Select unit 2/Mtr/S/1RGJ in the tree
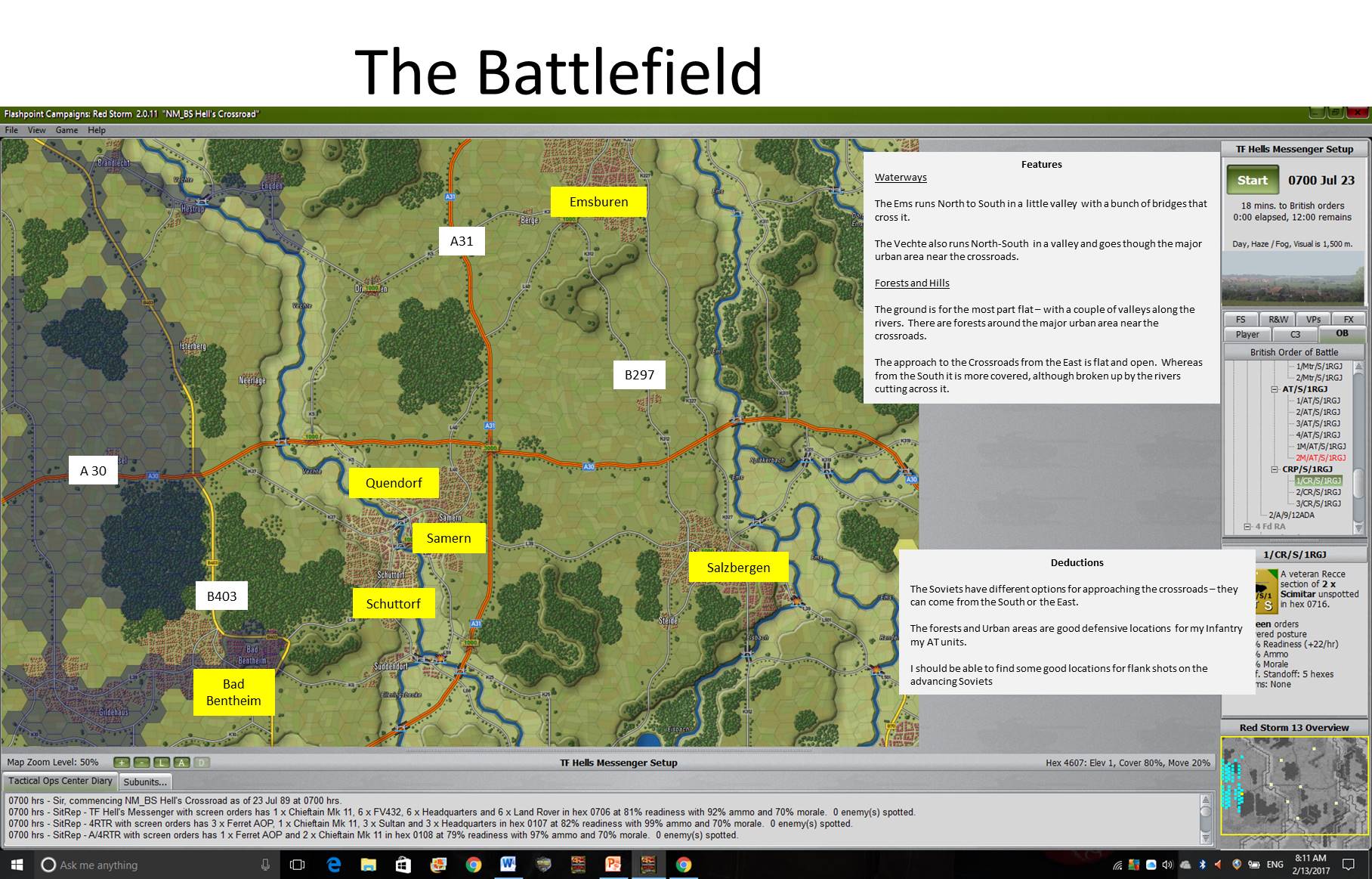The width and height of the screenshot is (1372, 879). coord(1319,378)
